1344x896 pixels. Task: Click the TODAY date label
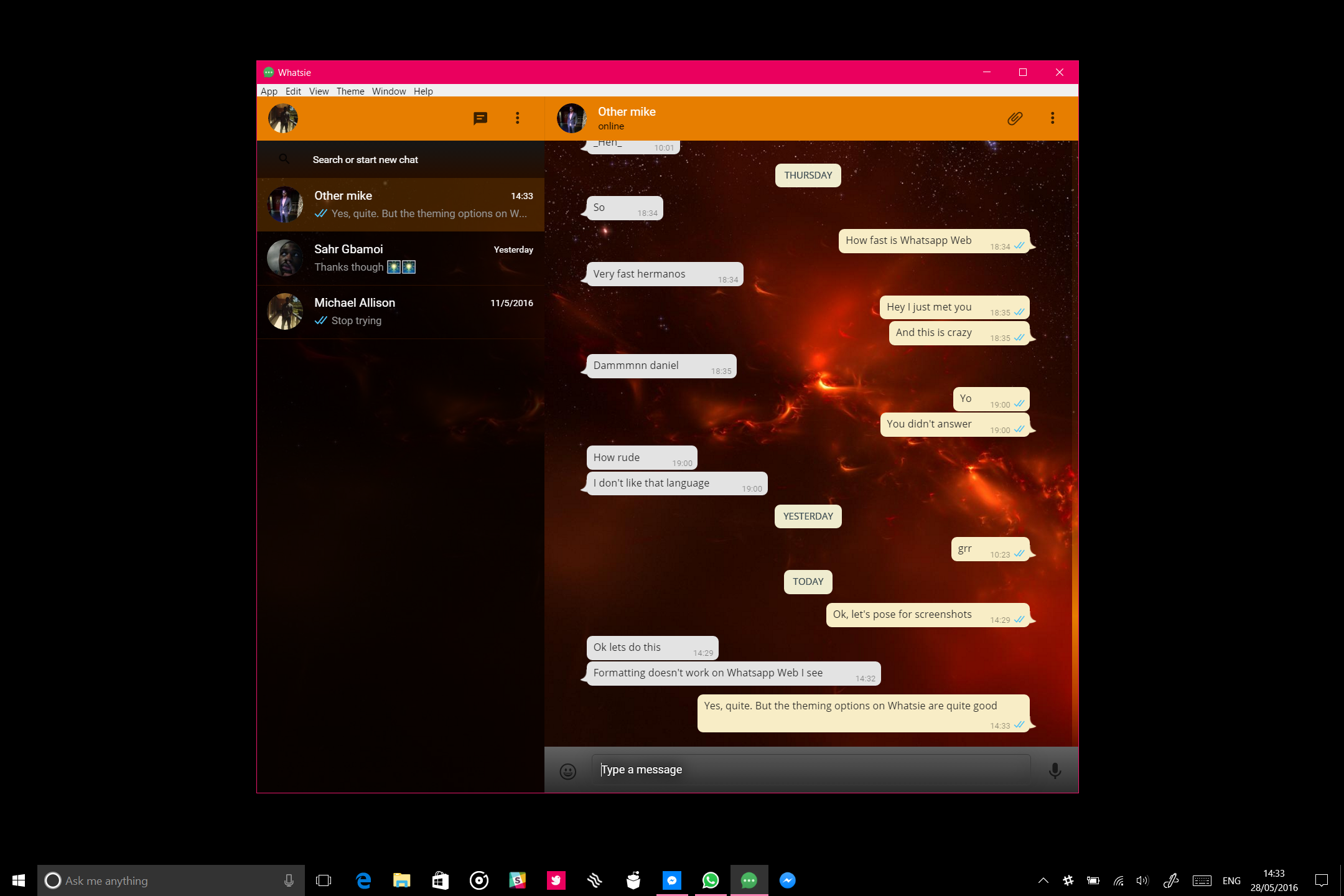pyautogui.click(x=808, y=582)
